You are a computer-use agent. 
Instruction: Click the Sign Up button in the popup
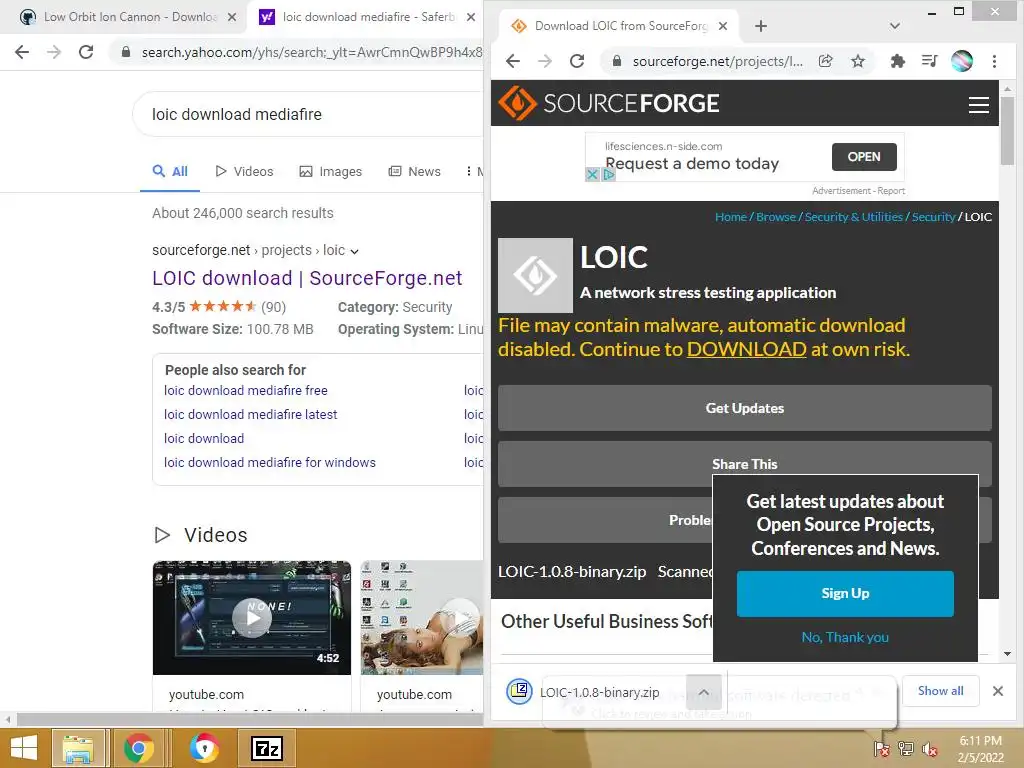point(845,594)
